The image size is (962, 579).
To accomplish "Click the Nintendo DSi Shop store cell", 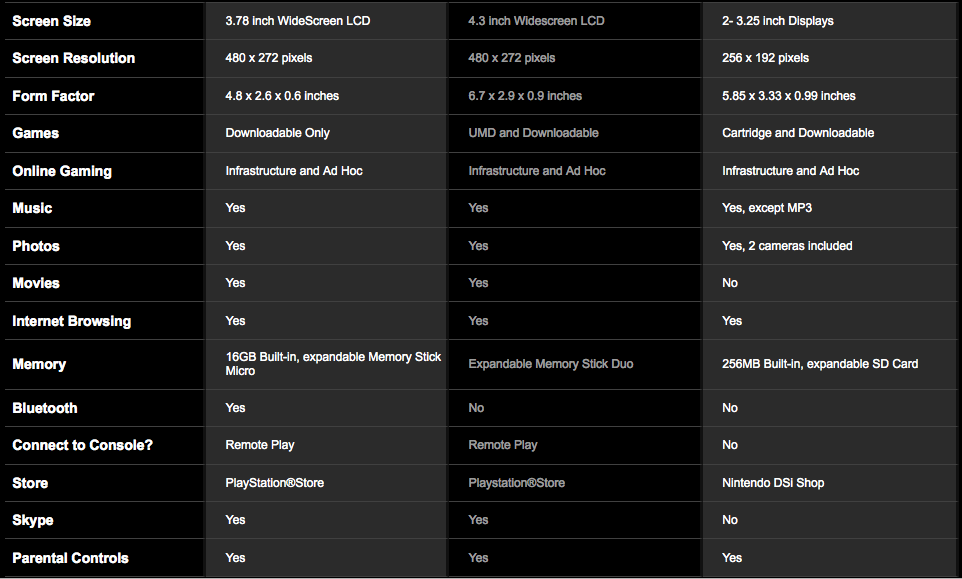I will [x=773, y=483].
